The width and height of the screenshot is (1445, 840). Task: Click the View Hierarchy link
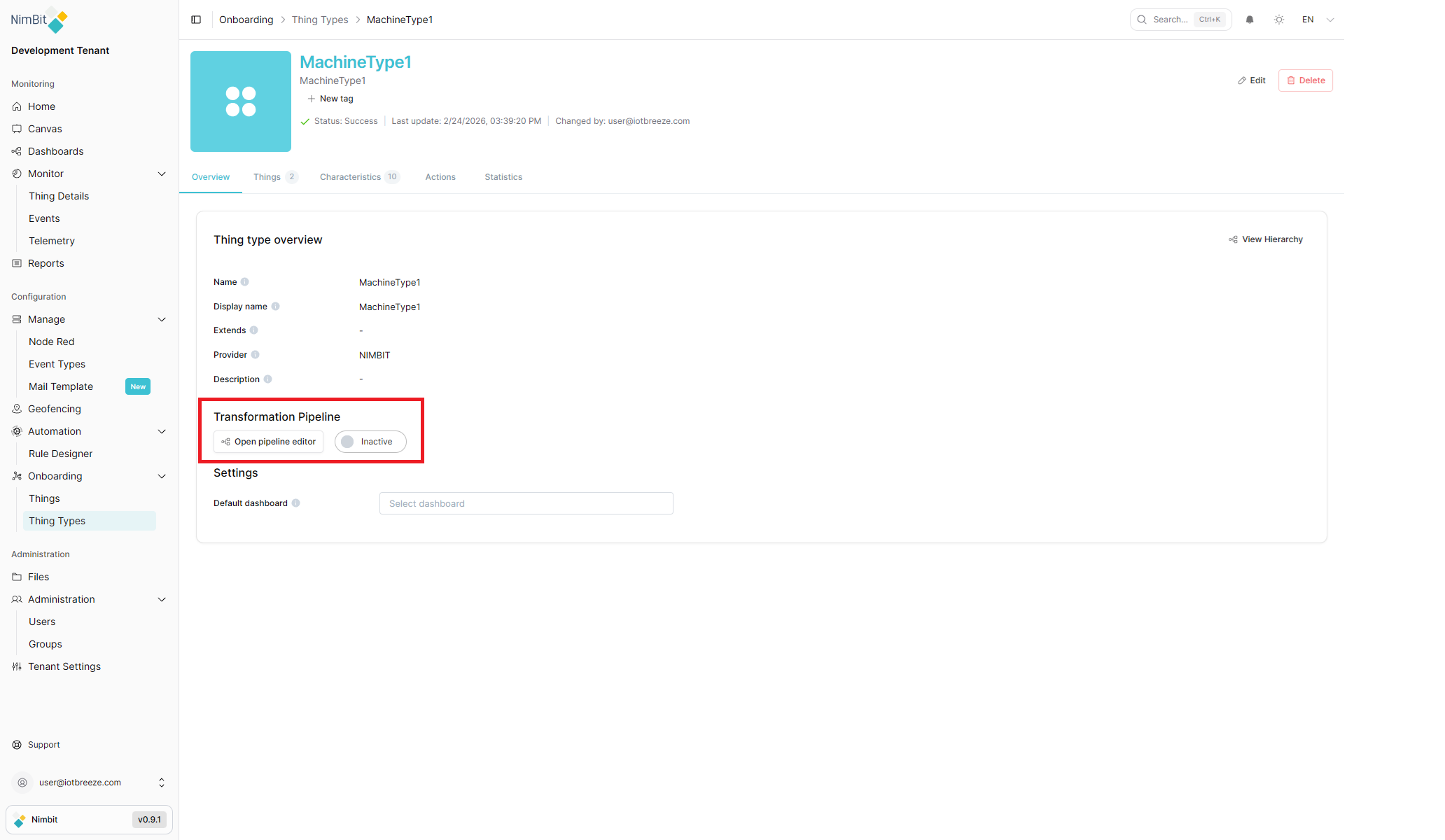[1266, 239]
